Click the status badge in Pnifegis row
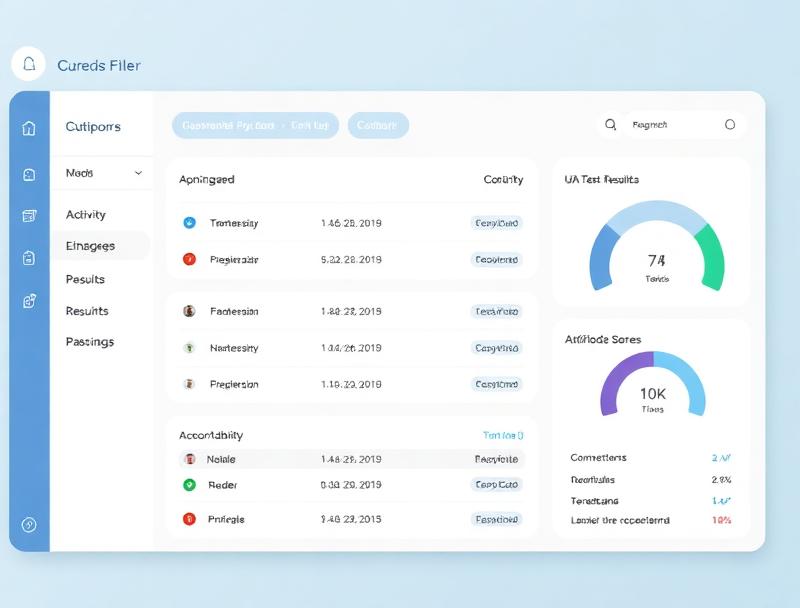The height and width of the screenshot is (608, 800). pyautogui.click(x=496, y=519)
